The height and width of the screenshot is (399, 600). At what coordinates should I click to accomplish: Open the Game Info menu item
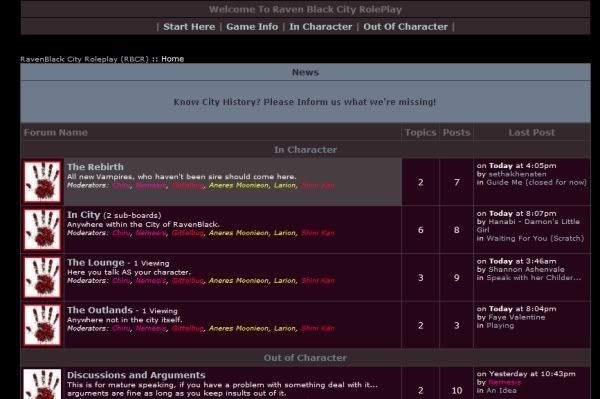click(x=252, y=27)
